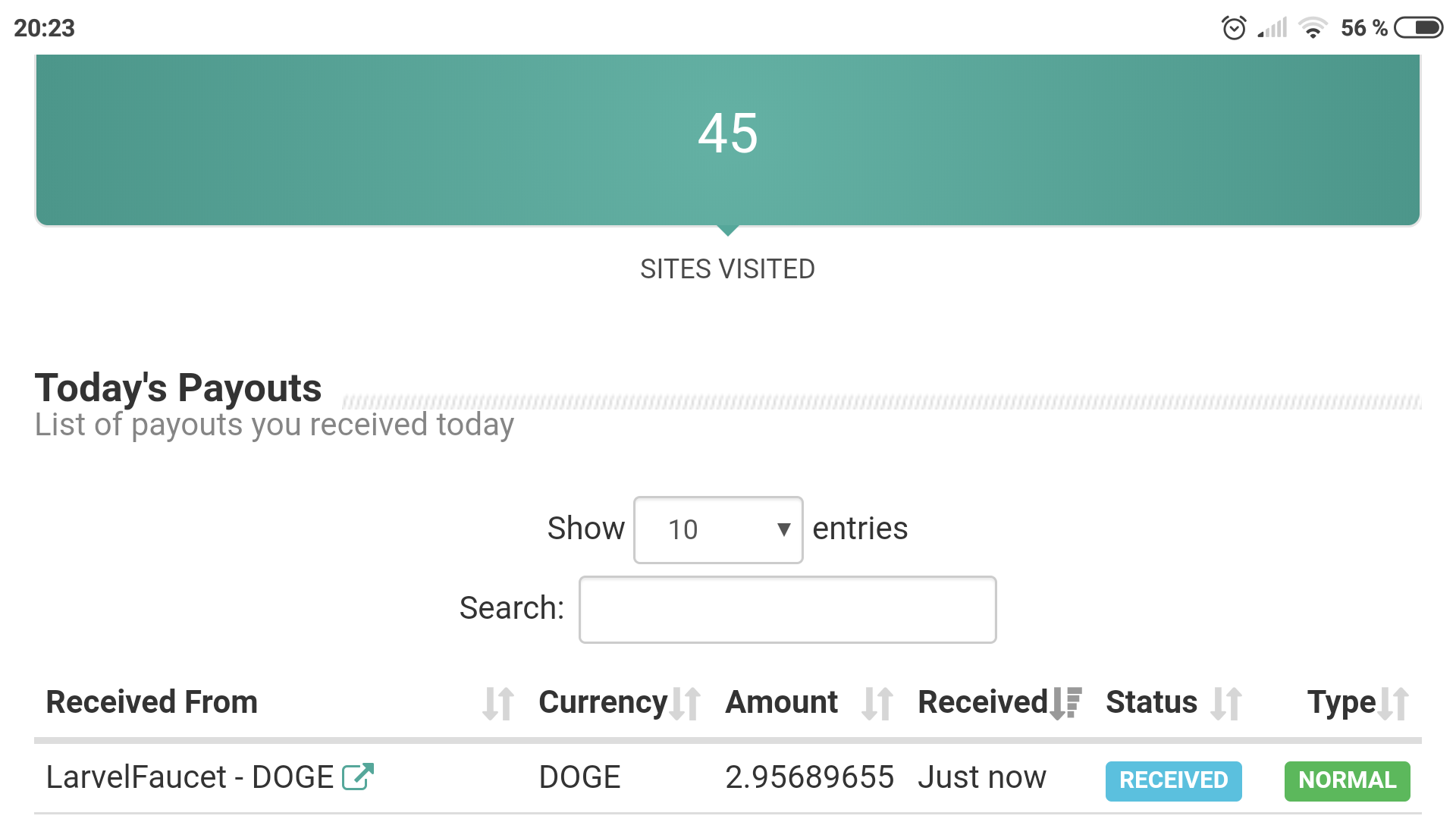This screenshot has height=819, width=1456.
Task: Tap the alarm clock status icon
Action: (x=1234, y=28)
